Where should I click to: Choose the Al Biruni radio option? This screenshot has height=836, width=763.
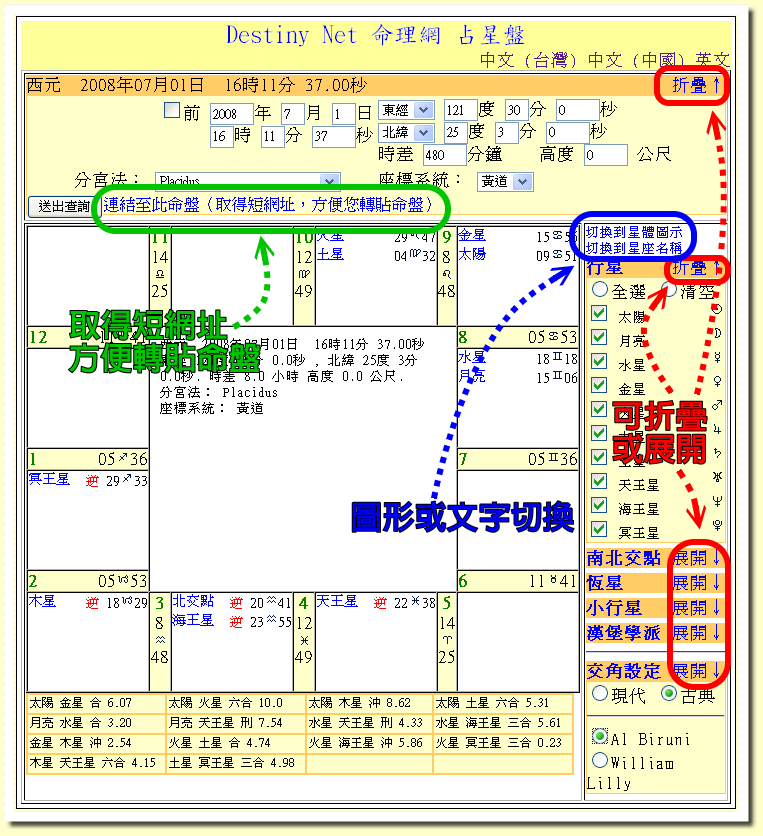pos(600,736)
